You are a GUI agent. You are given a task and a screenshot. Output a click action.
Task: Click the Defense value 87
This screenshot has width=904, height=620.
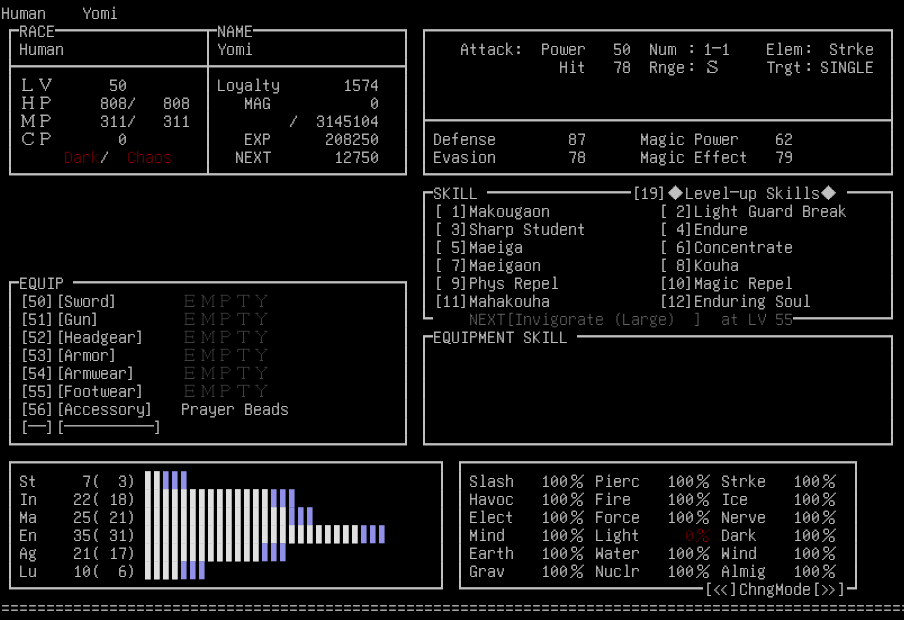click(577, 140)
